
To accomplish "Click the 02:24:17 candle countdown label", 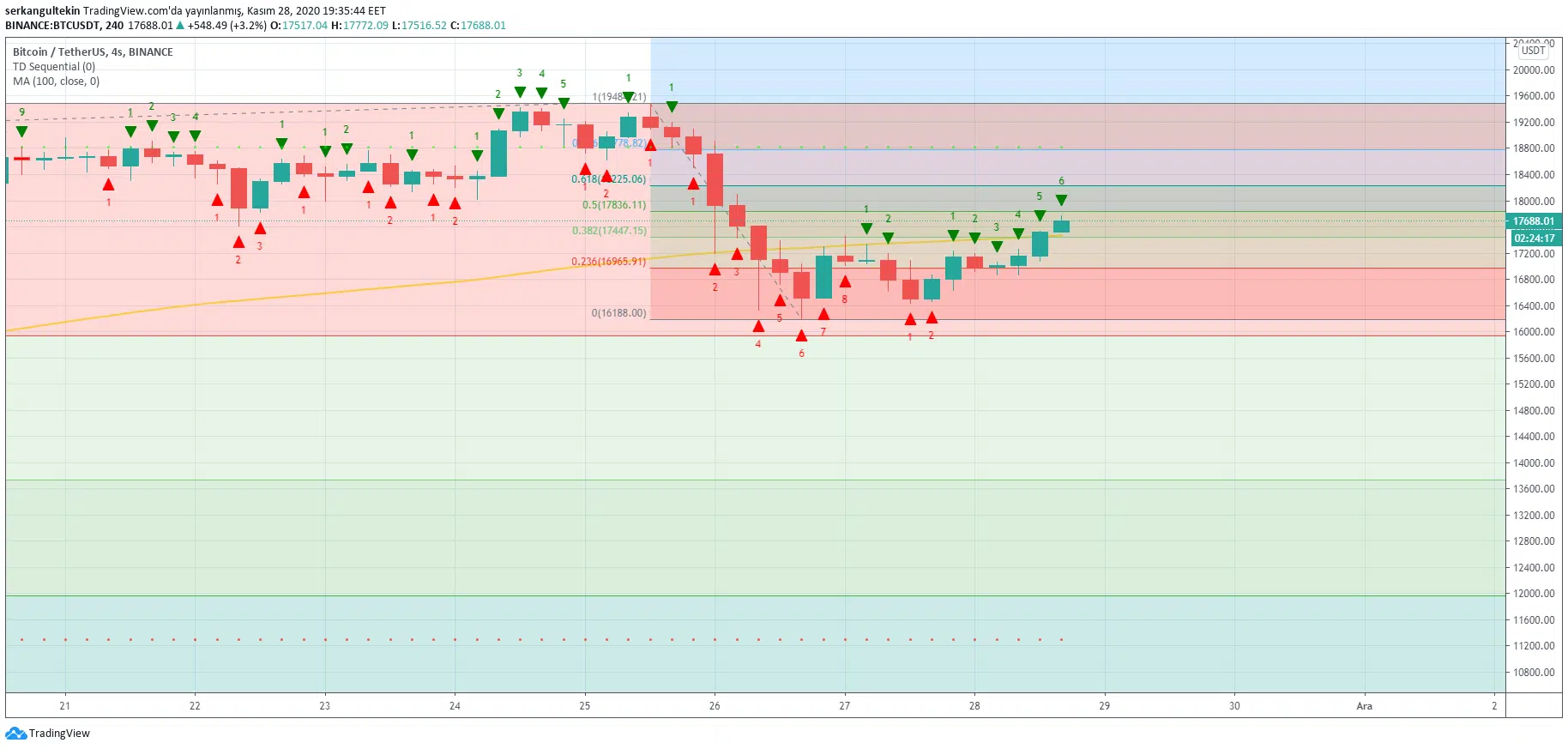I will point(1533,239).
